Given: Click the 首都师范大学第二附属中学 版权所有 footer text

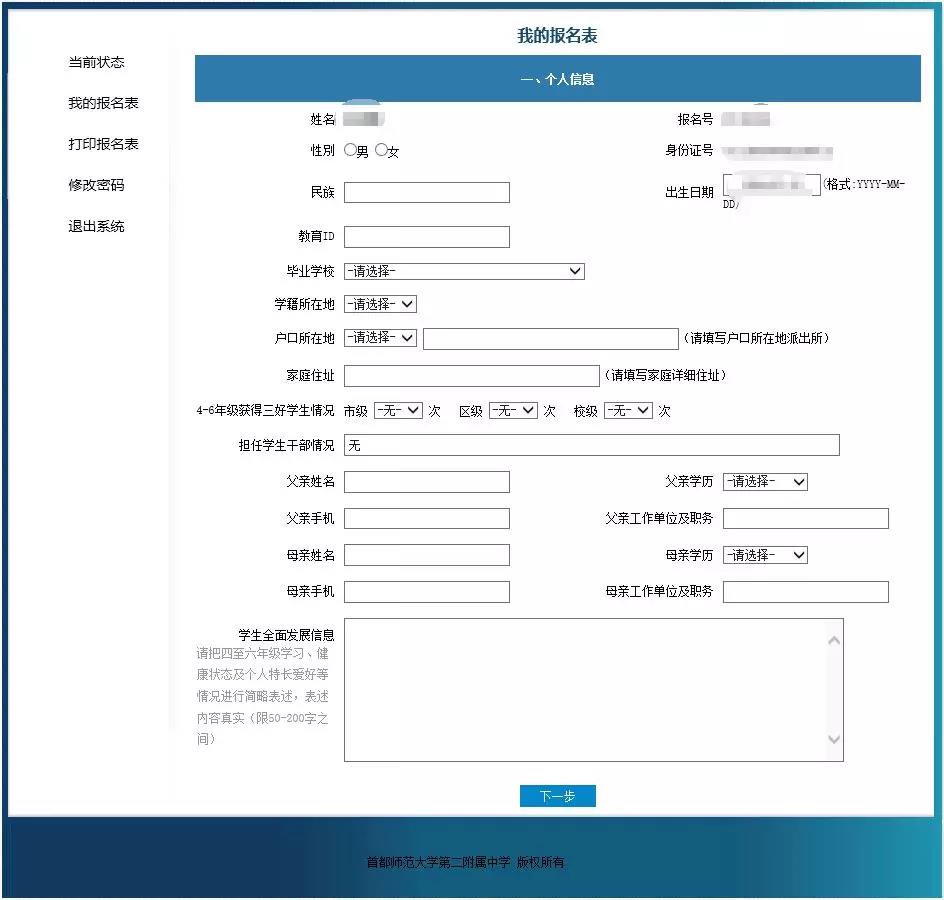Looking at the screenshot, I should (x=465, y=862).
